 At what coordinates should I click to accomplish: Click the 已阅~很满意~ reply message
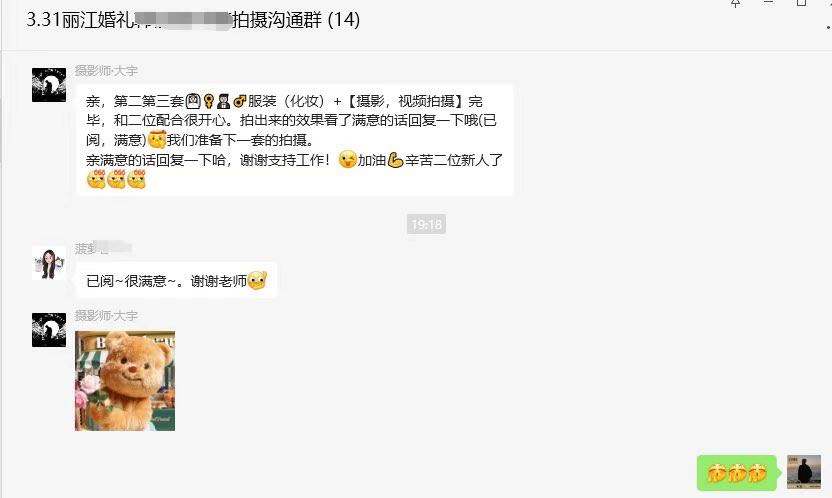point(176,281)
